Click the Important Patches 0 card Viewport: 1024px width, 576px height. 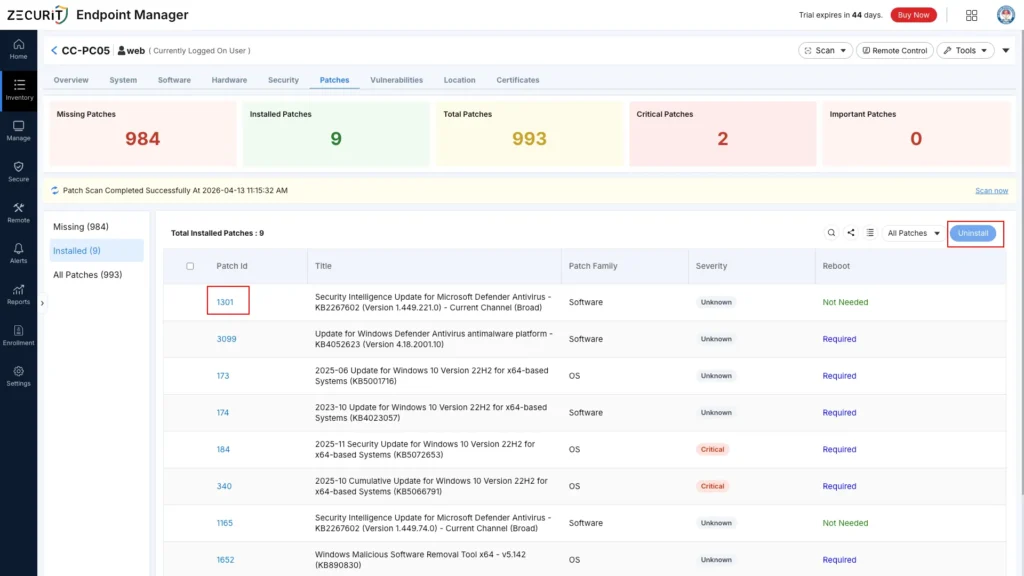tap(916, 133)
